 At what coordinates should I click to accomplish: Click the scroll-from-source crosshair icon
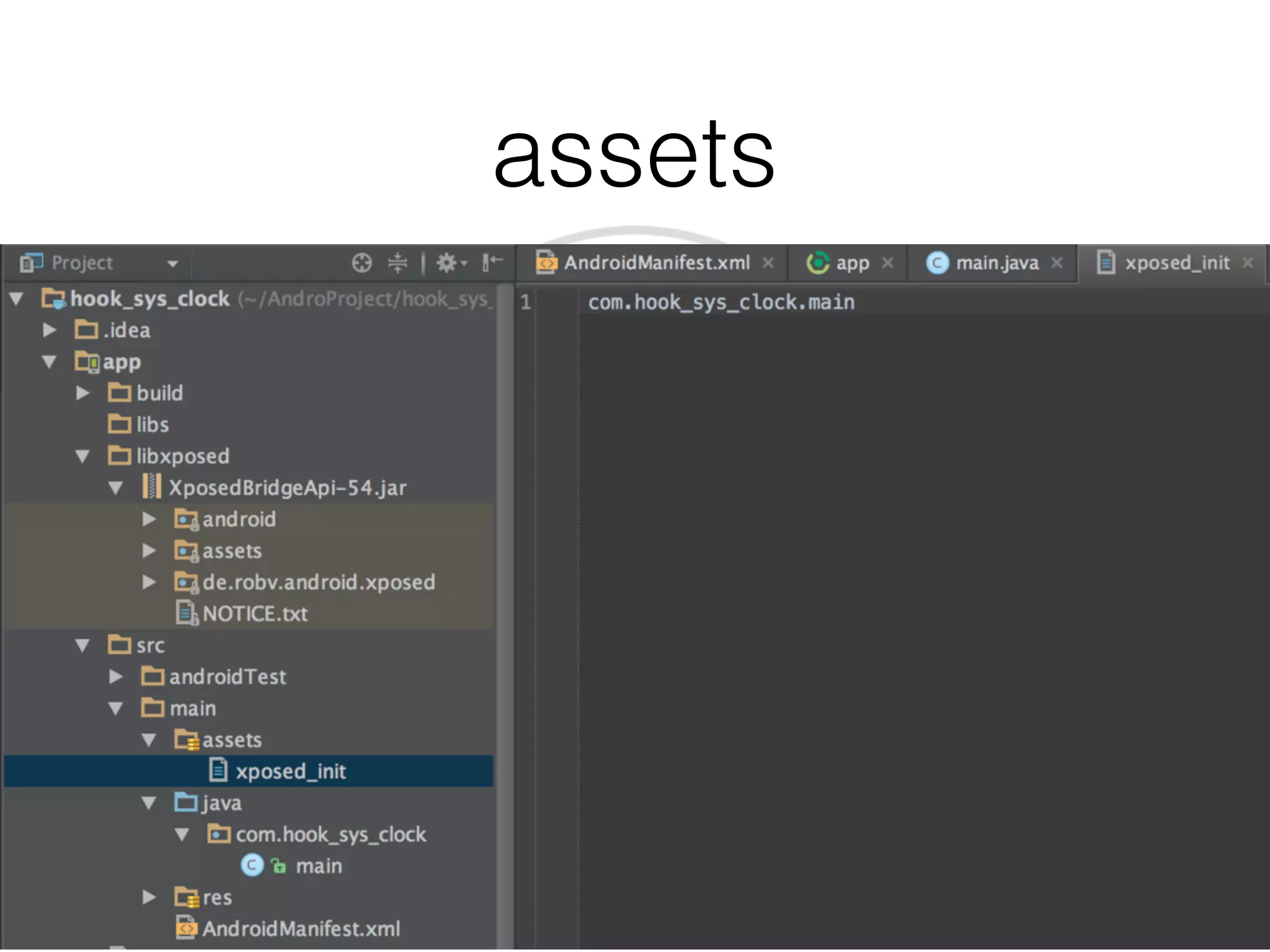coord(362,263)
